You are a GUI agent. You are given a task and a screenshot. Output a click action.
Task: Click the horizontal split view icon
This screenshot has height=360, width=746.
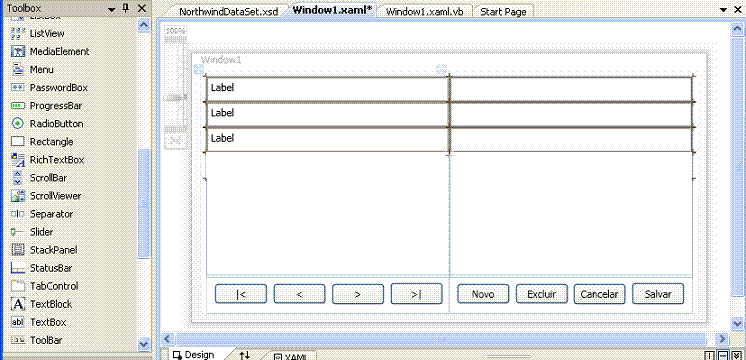point(723,355)
